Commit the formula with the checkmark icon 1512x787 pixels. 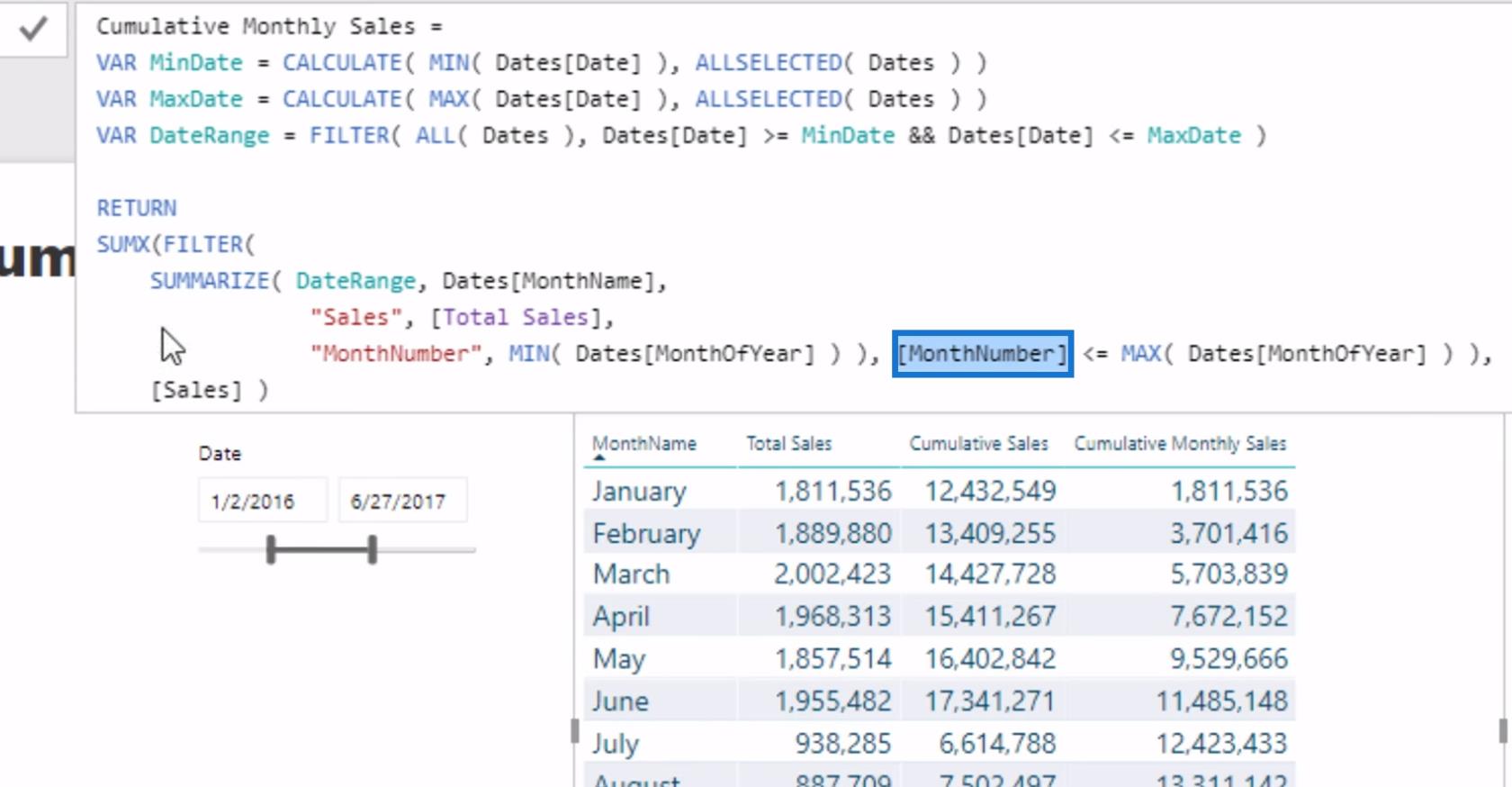33,30
